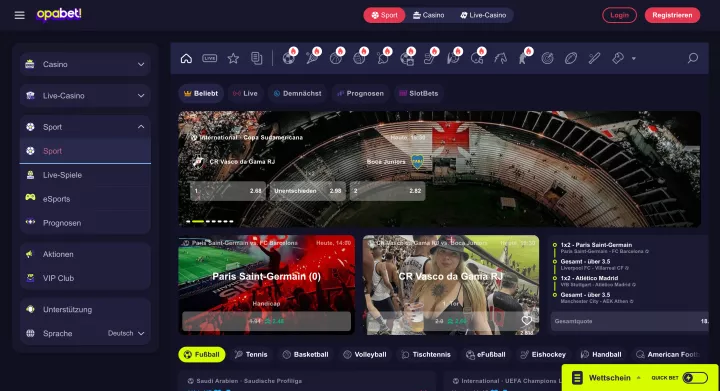Select the Beliebt filter tab

201,93
